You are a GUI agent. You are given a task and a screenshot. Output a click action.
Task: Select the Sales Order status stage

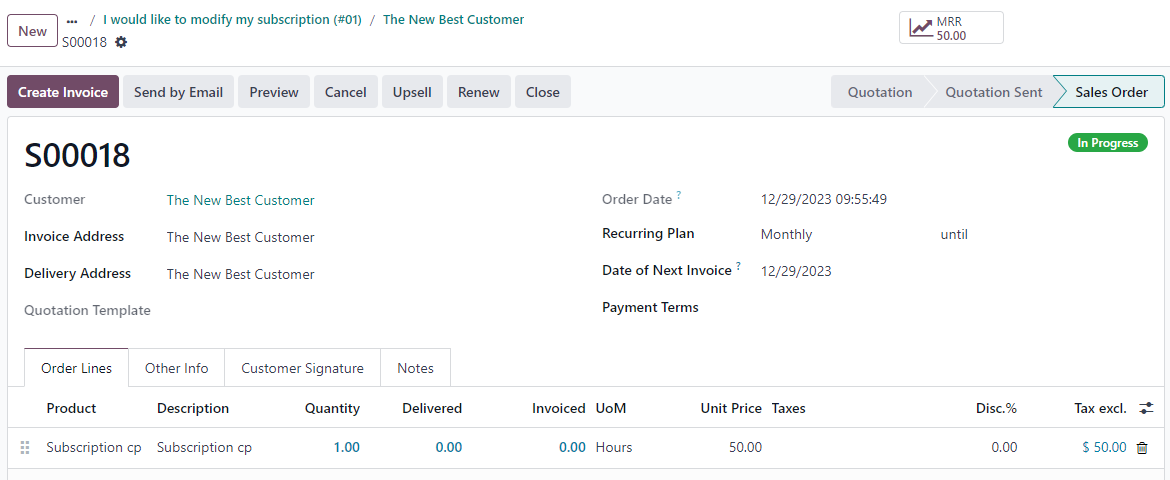[x=1111, y=92]
